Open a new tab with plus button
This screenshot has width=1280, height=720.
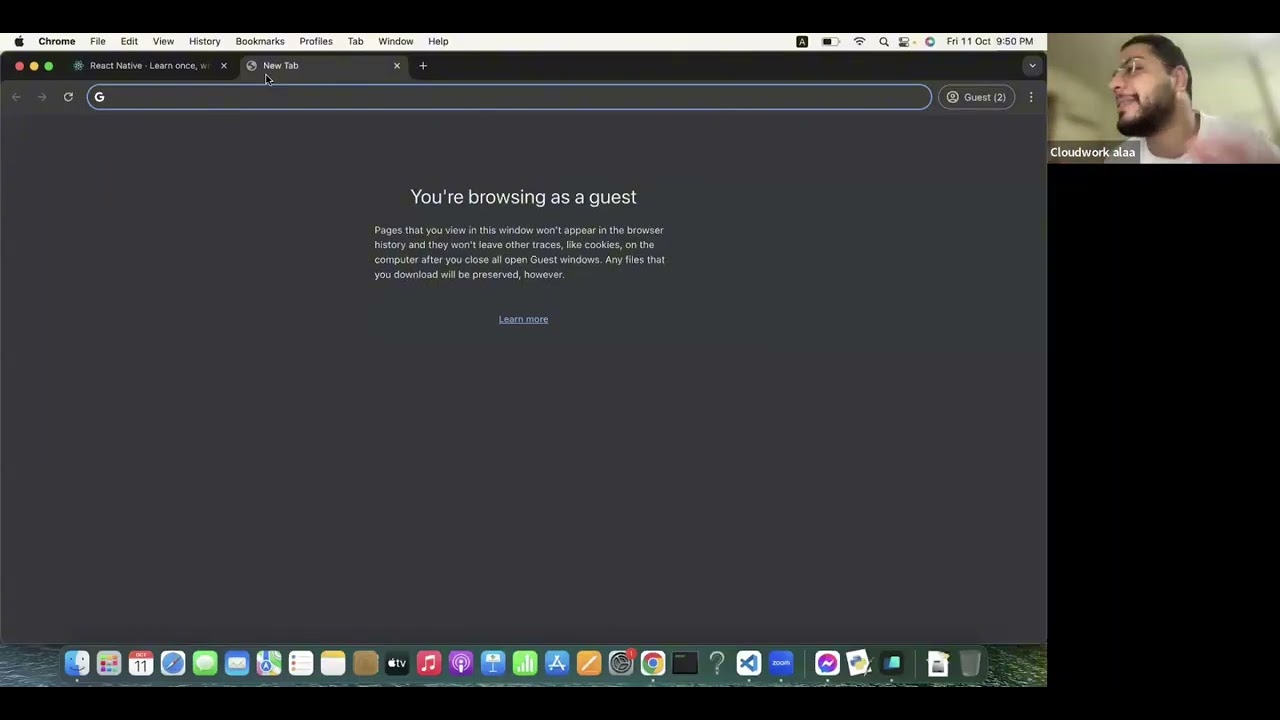423,66
